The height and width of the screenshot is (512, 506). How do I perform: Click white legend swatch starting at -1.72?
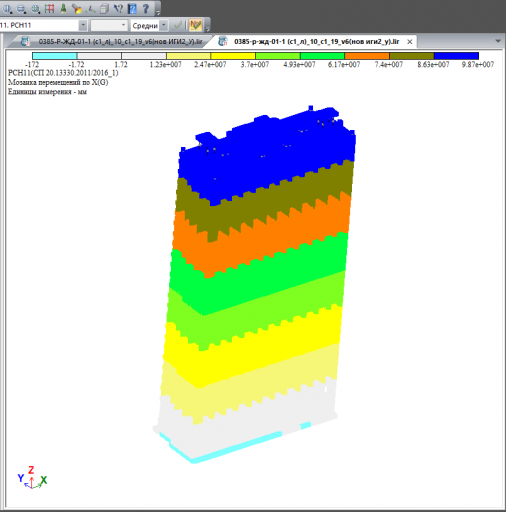[99, 56]
